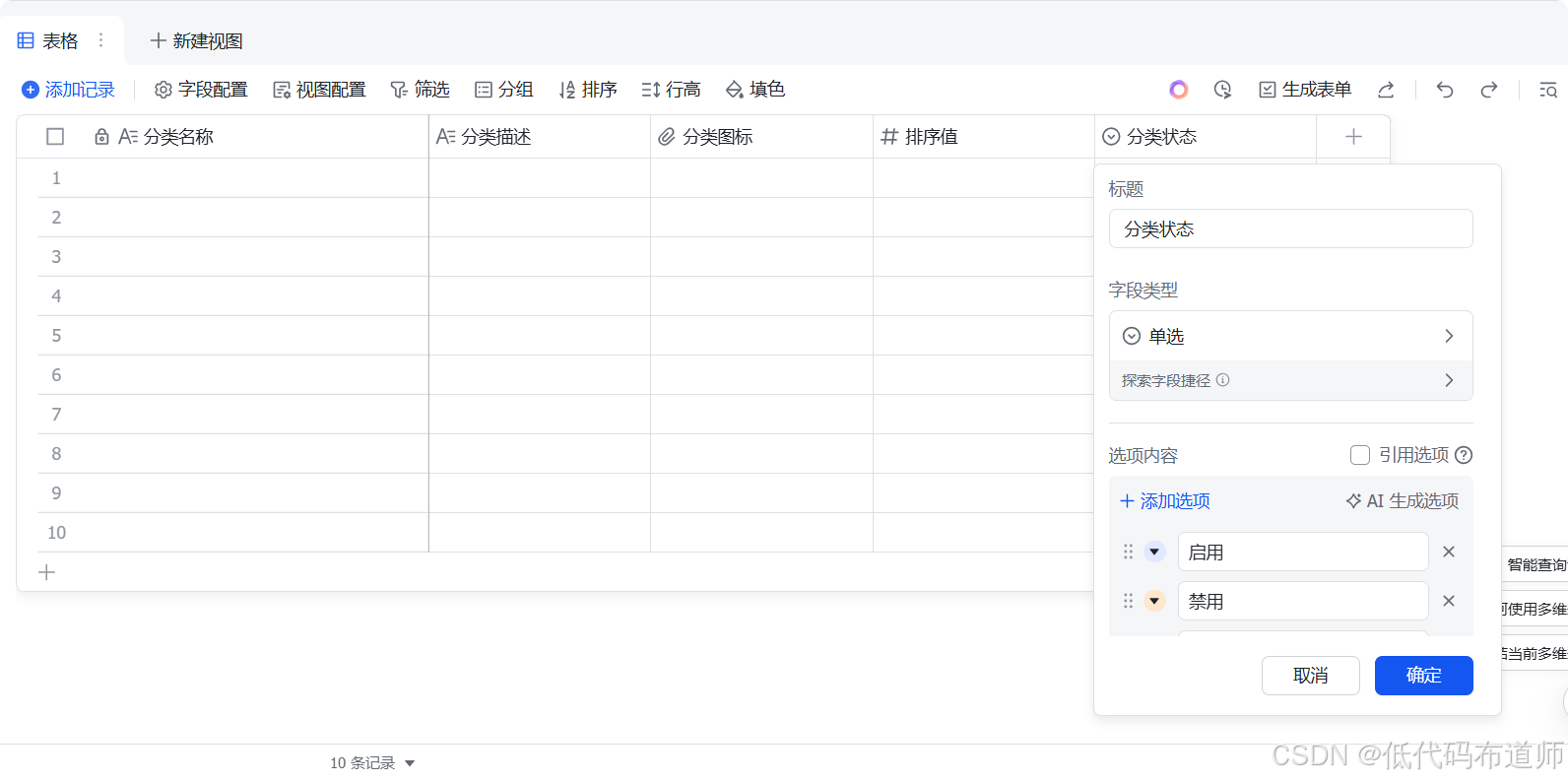Delete the 启用 option
Screen dimensions: 1568x782
tap(1449, 552)
